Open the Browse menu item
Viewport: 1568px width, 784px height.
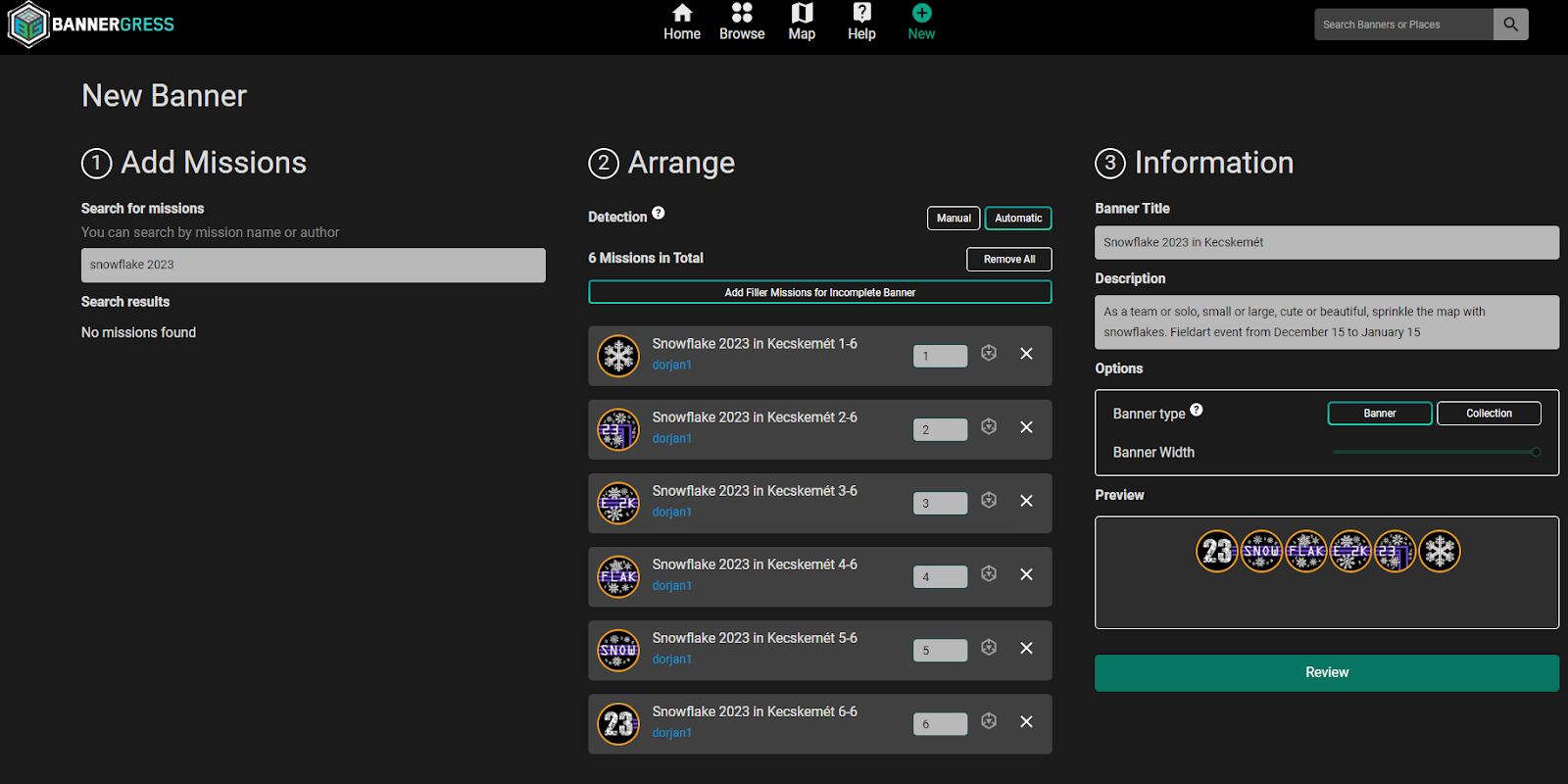click(742, 23)
